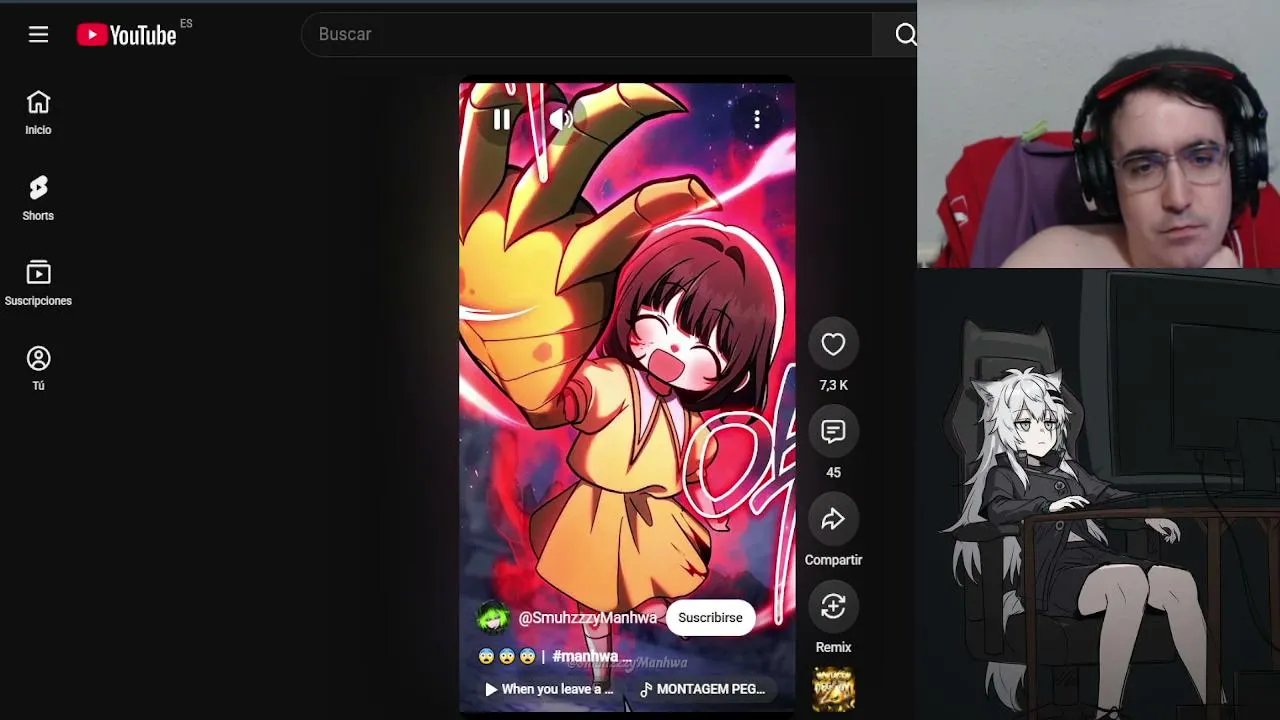Image resolution: width=1280 pixels, height=720 pixels.
Task: Open the SmuhzzzyManhwa channel avatar
Action: coord(493,618)
